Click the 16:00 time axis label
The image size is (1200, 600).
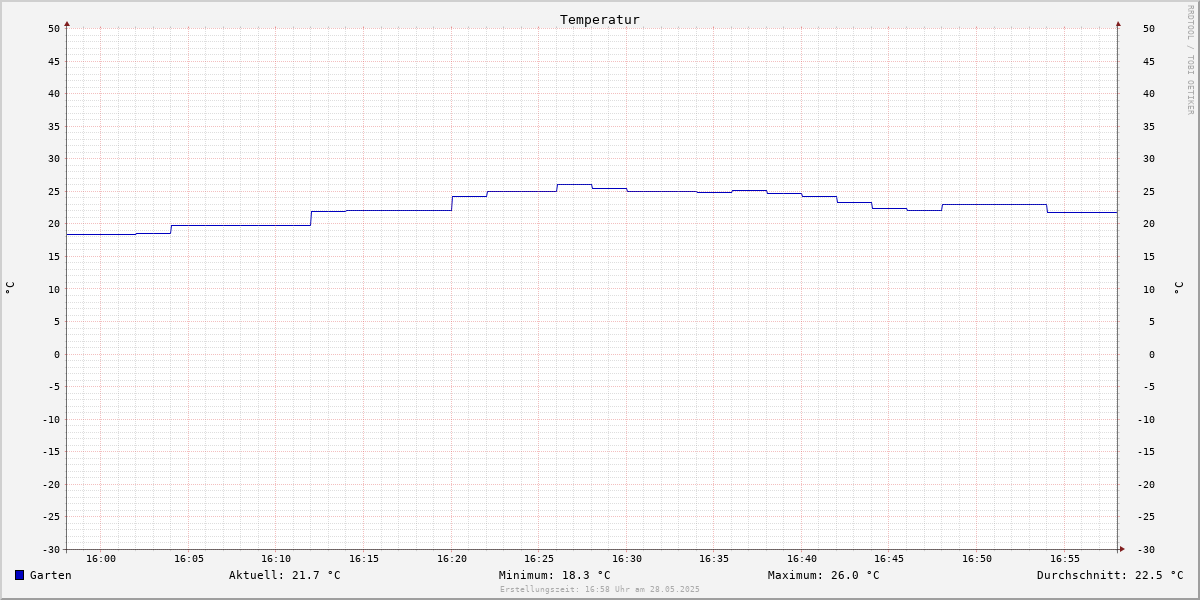pos(101,558)
